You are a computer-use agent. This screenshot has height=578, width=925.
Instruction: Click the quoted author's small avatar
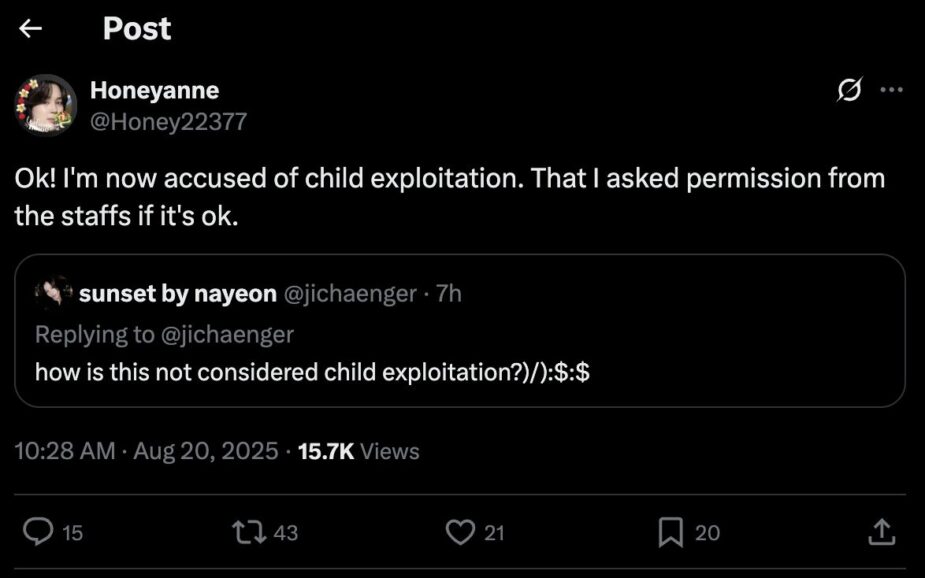tap(50, 293)
